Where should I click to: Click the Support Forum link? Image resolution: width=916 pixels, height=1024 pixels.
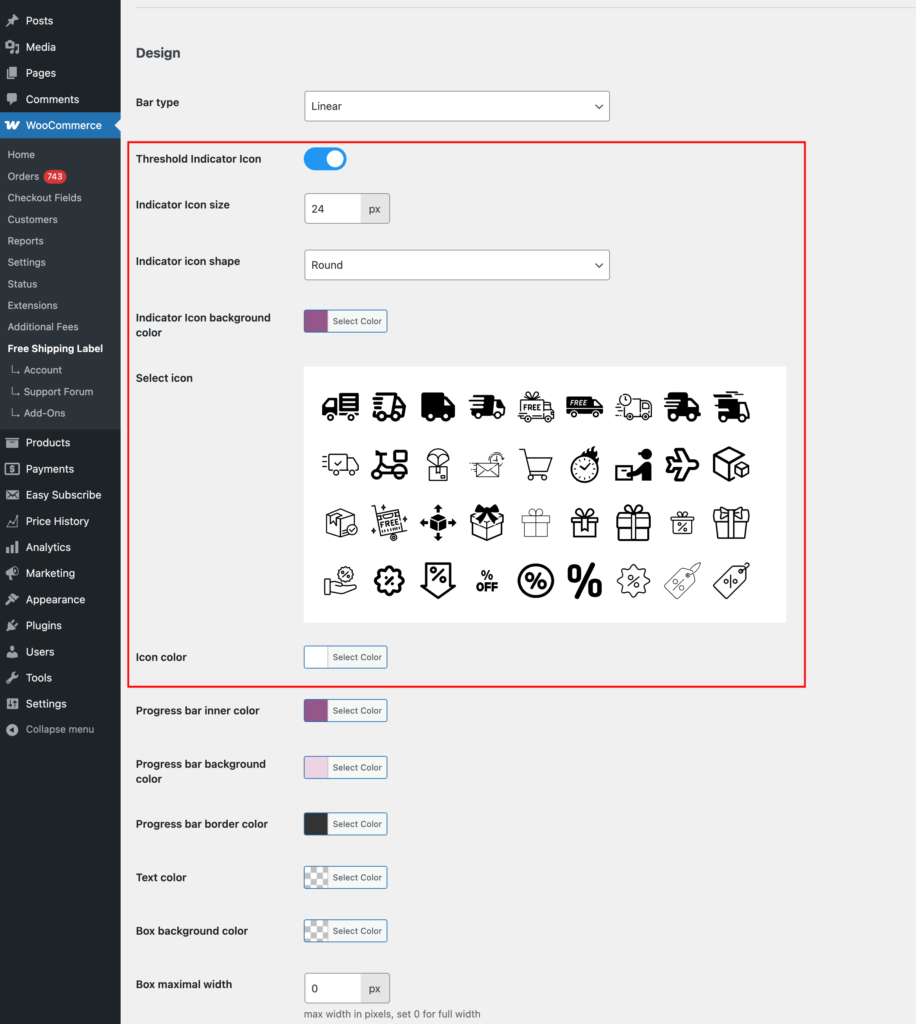pyautogui.click(x=58, y=392)
